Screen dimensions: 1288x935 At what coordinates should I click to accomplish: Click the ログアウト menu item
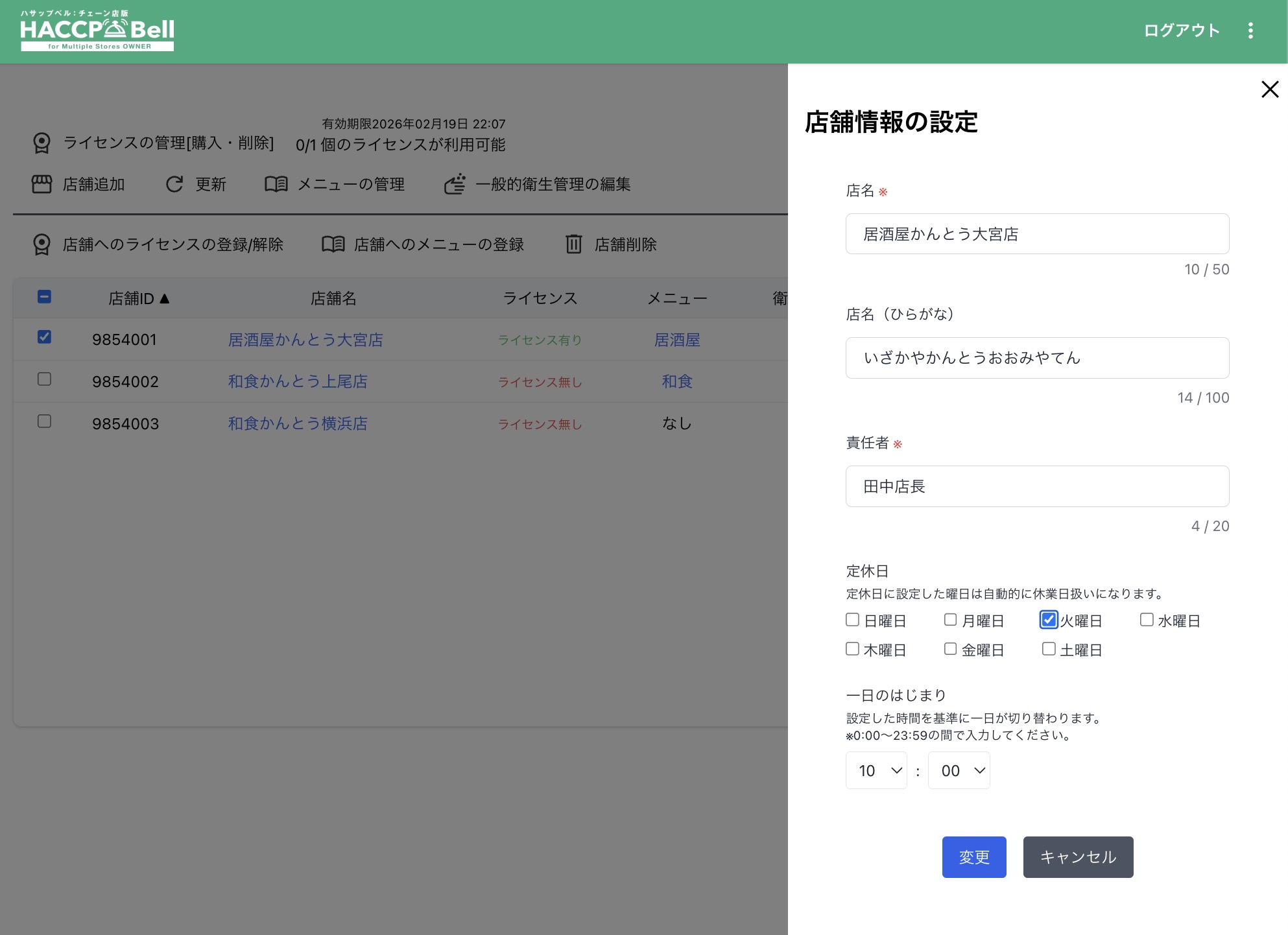(x=1182, y=30)
